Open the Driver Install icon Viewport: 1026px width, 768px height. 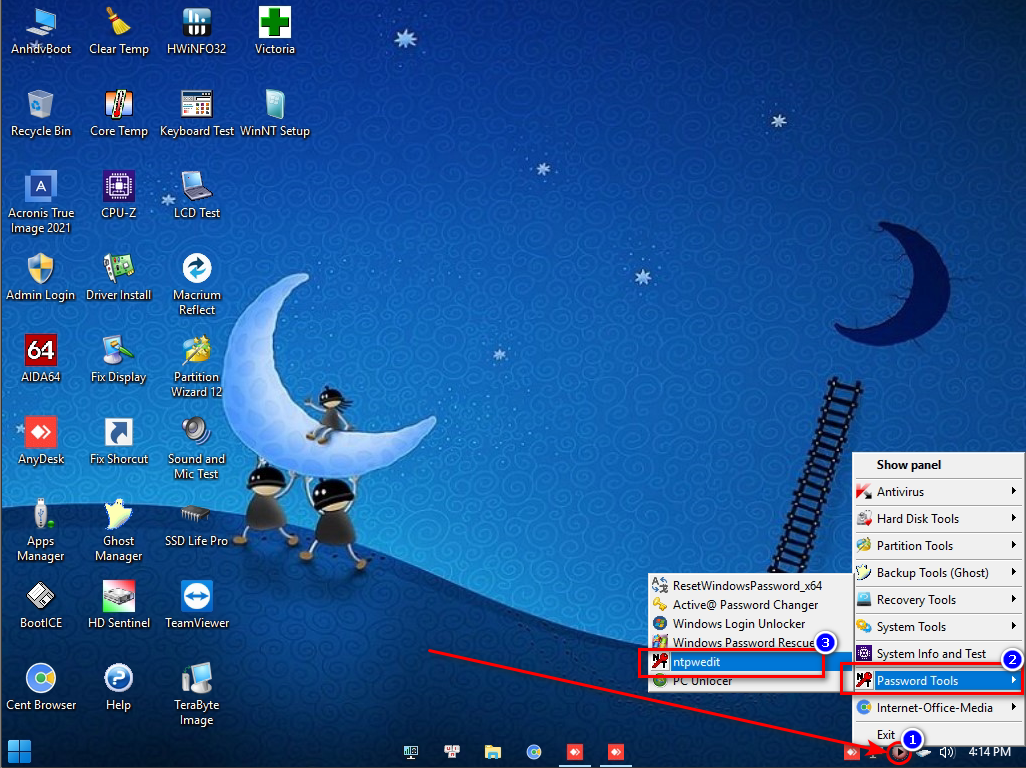click(118, 277)
